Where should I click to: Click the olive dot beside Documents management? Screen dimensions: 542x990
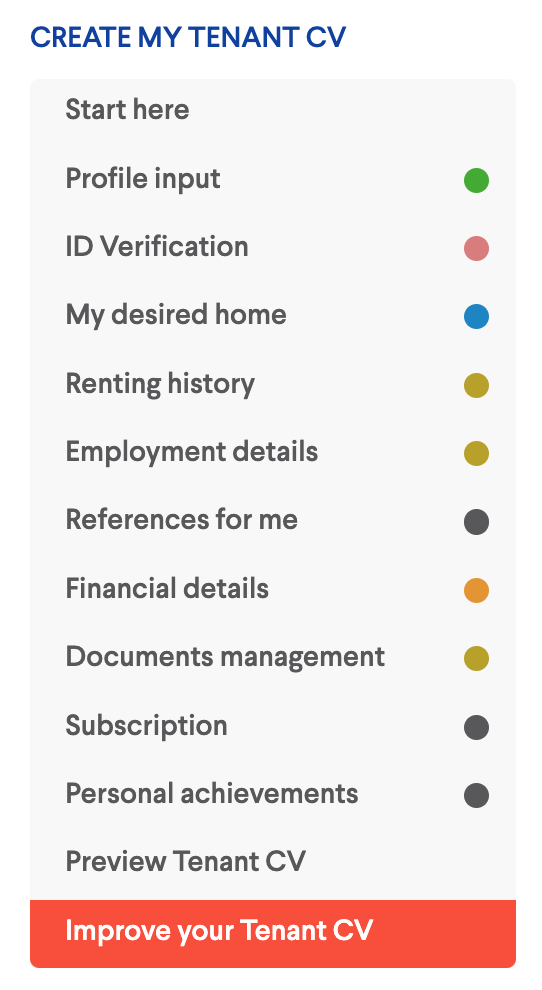click(x=476, y=659)
